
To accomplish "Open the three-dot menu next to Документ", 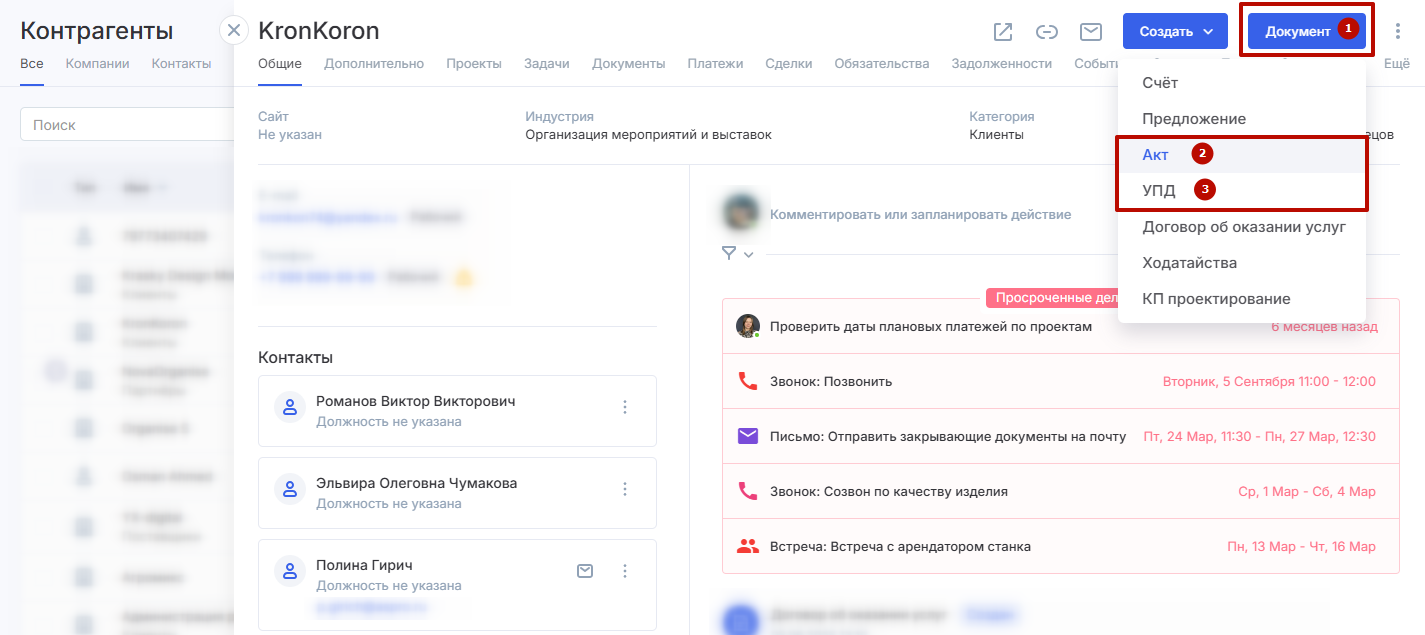I will click(1398, 32).
